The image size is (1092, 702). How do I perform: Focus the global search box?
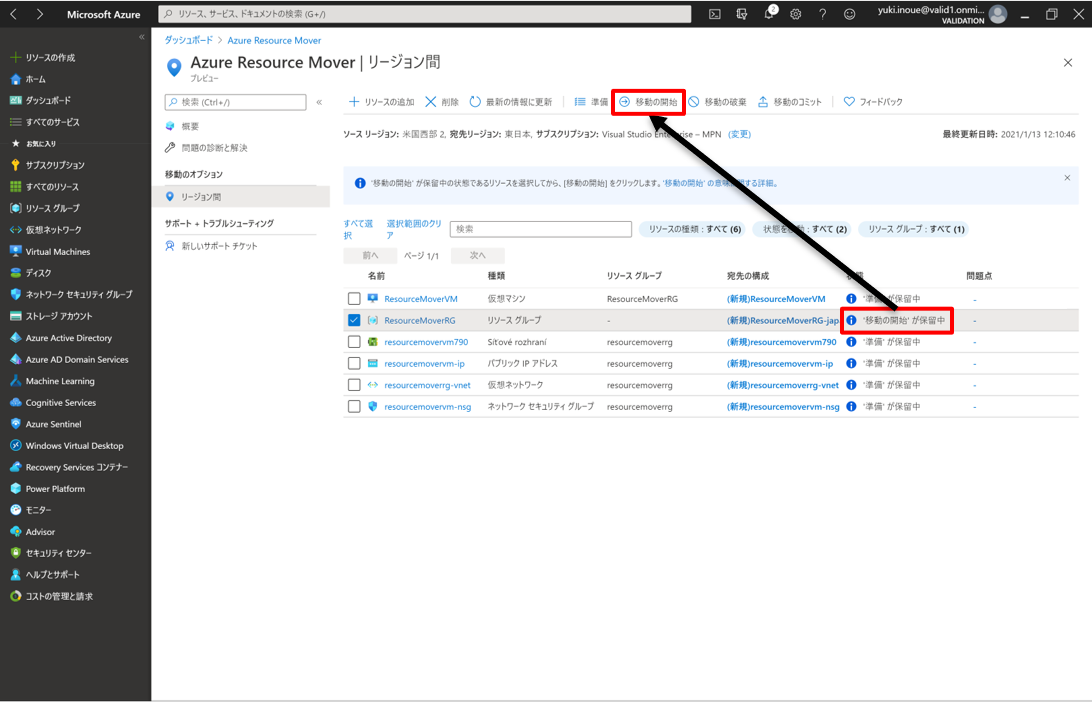tap(425, 14)
